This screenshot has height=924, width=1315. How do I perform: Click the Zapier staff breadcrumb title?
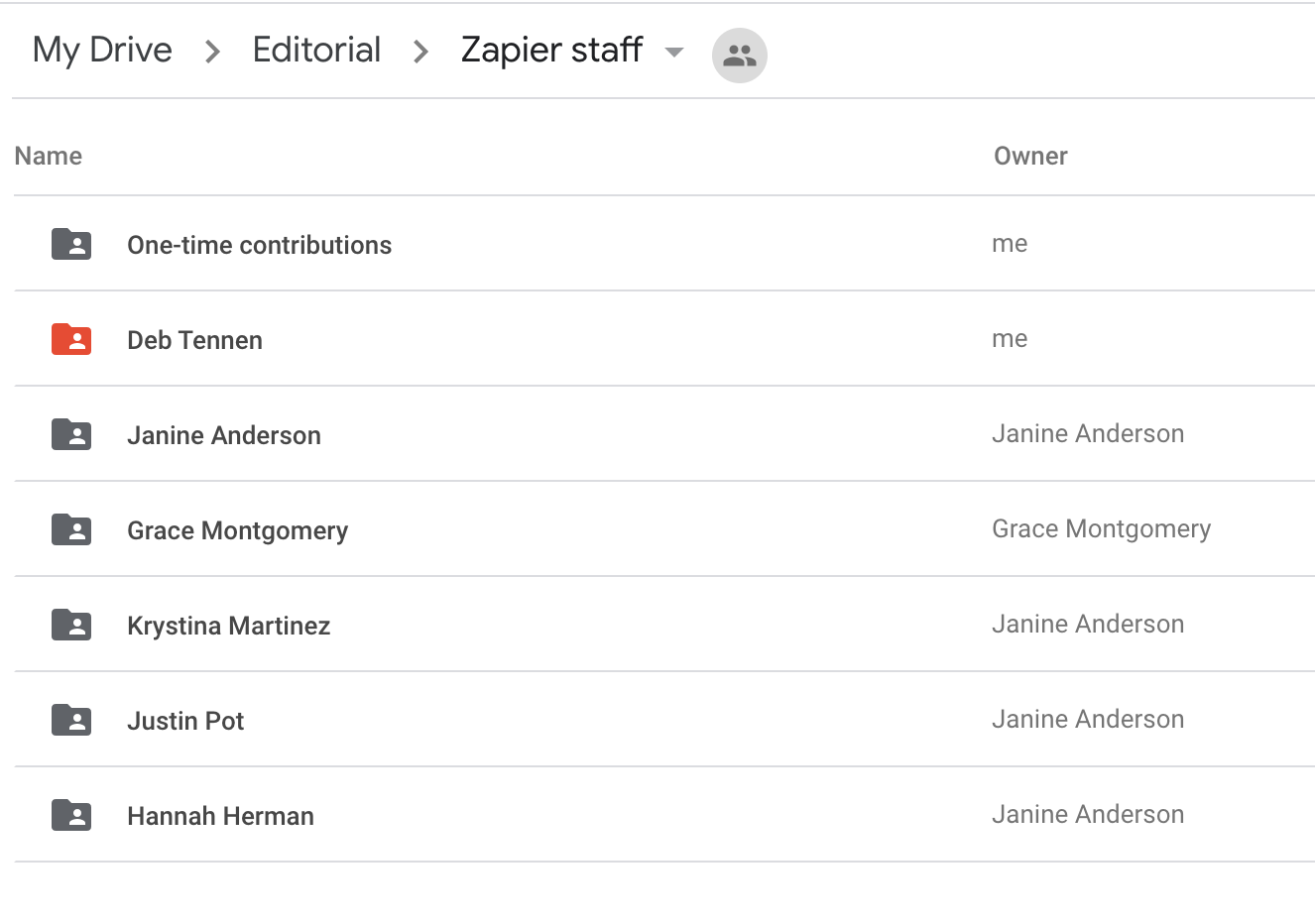pyautogui.click(x=552, y=51)
